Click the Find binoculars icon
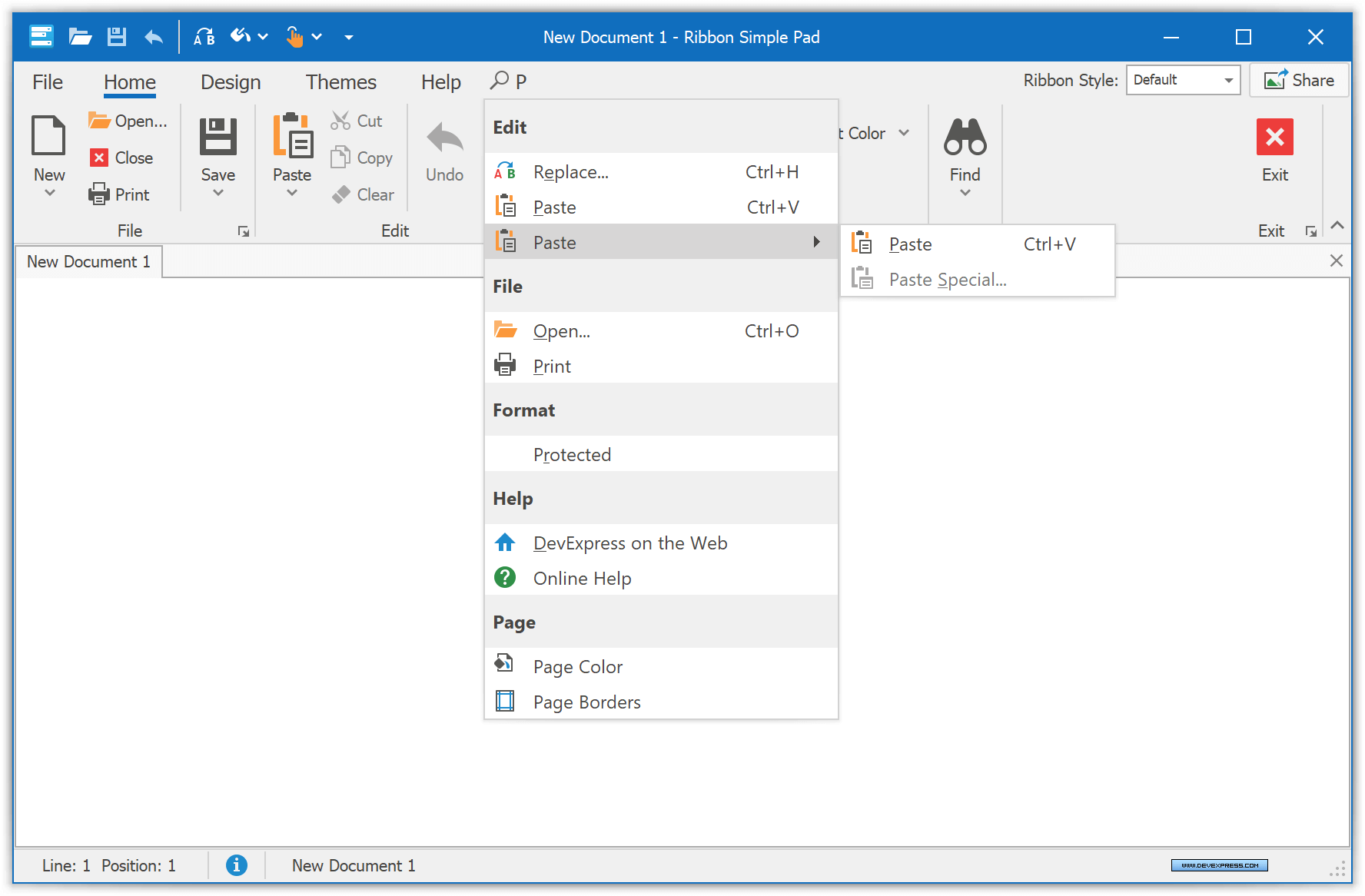 tap(965, 138)
